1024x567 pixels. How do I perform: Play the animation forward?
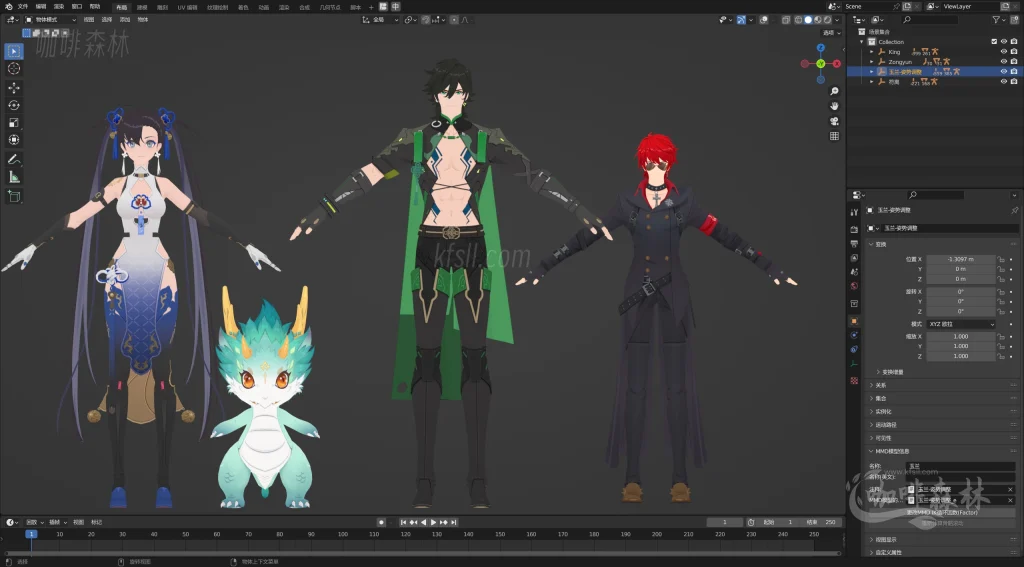tap(433, 523)
